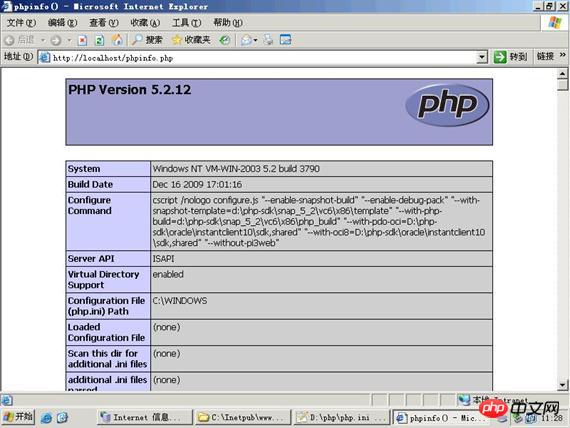
Task: Click the page icon in address bar
Action: 44,57
